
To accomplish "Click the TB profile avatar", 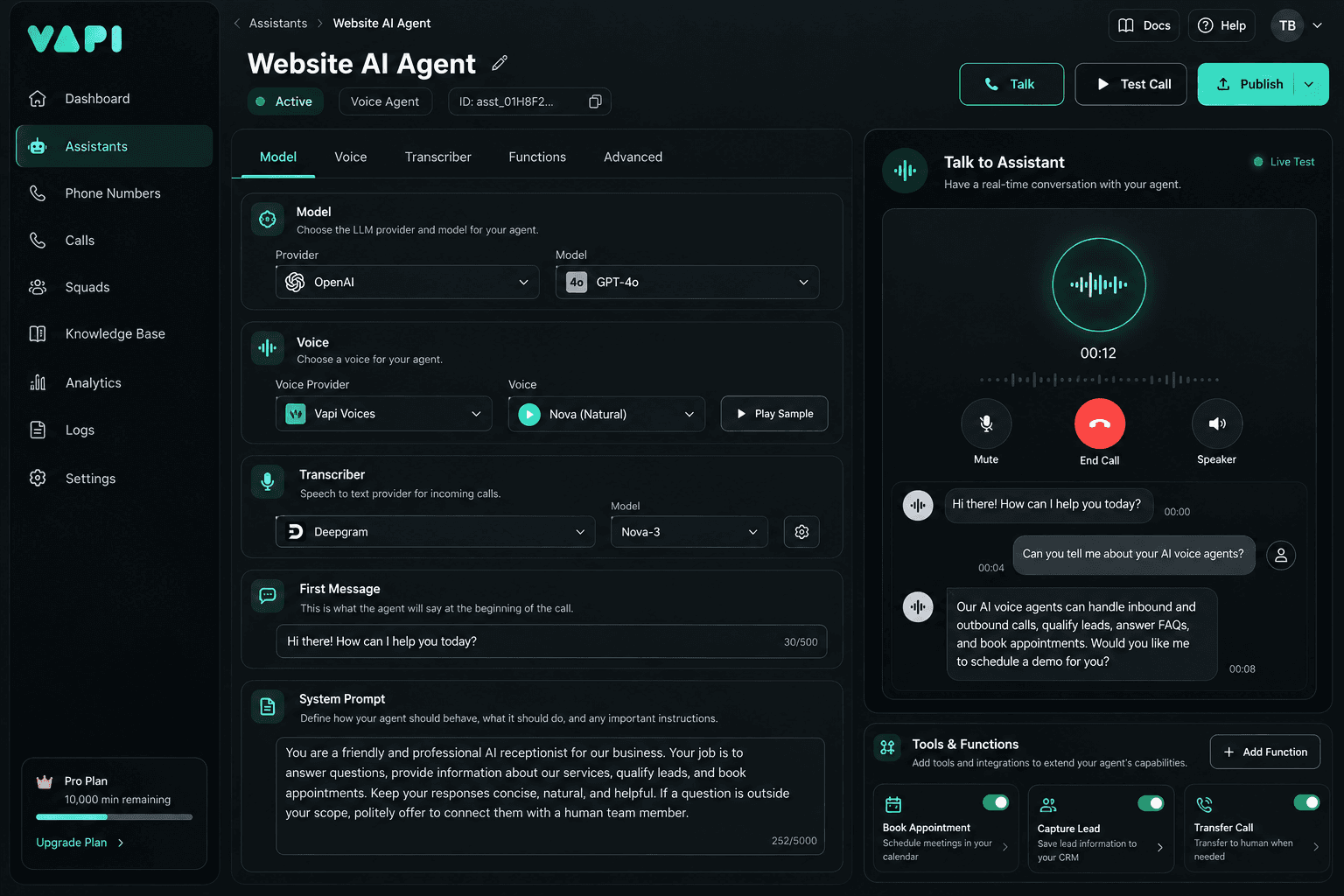I will coord(1287,25).
